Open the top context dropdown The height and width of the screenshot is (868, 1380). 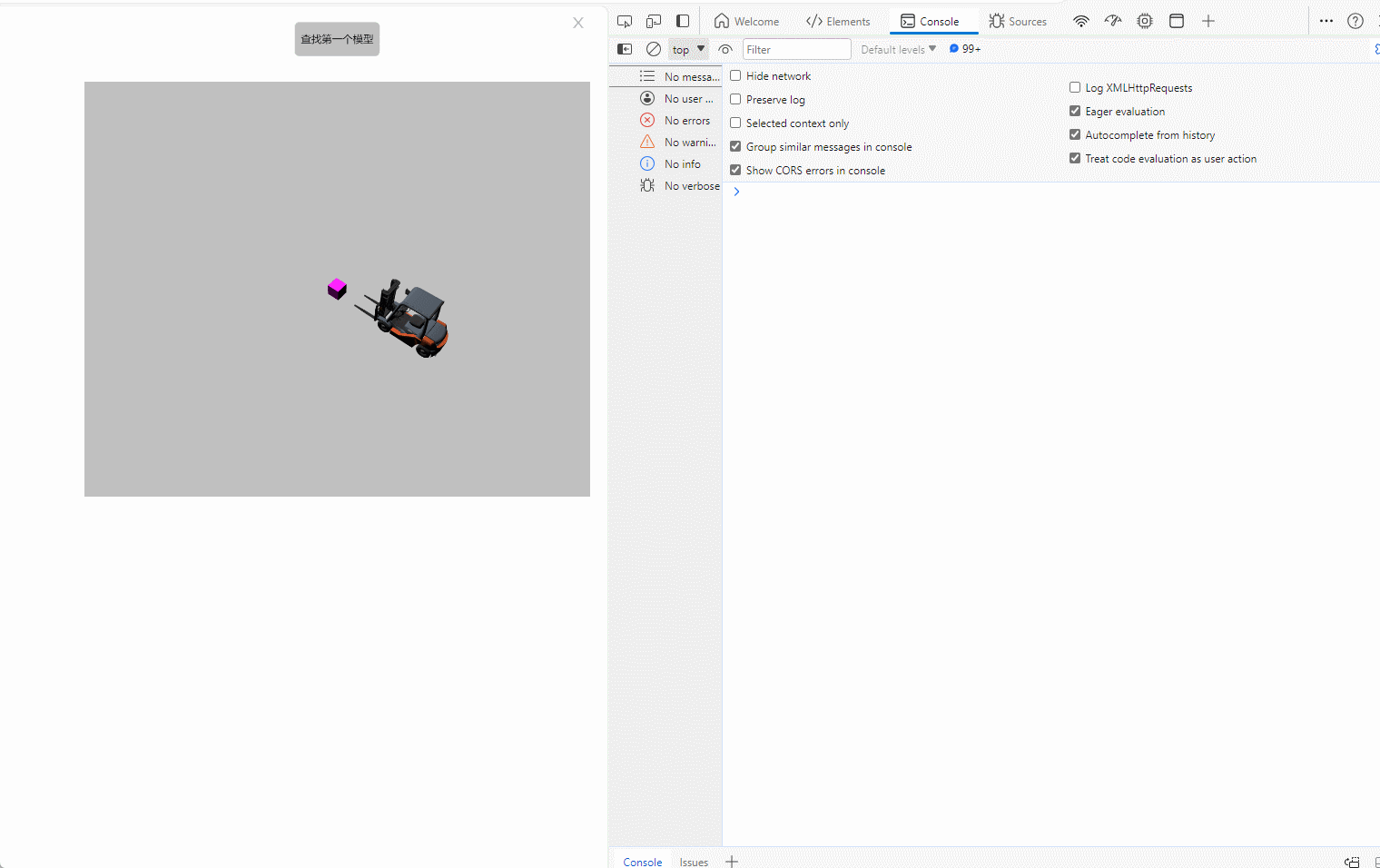[x=688, y=49]
